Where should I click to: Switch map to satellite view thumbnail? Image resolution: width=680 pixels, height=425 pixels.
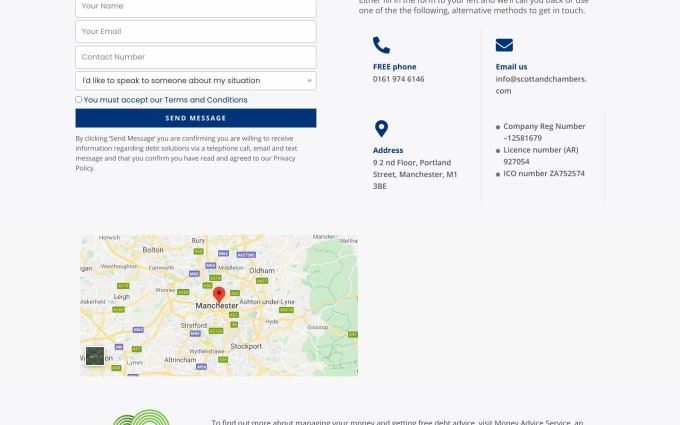tap(95, 355)
